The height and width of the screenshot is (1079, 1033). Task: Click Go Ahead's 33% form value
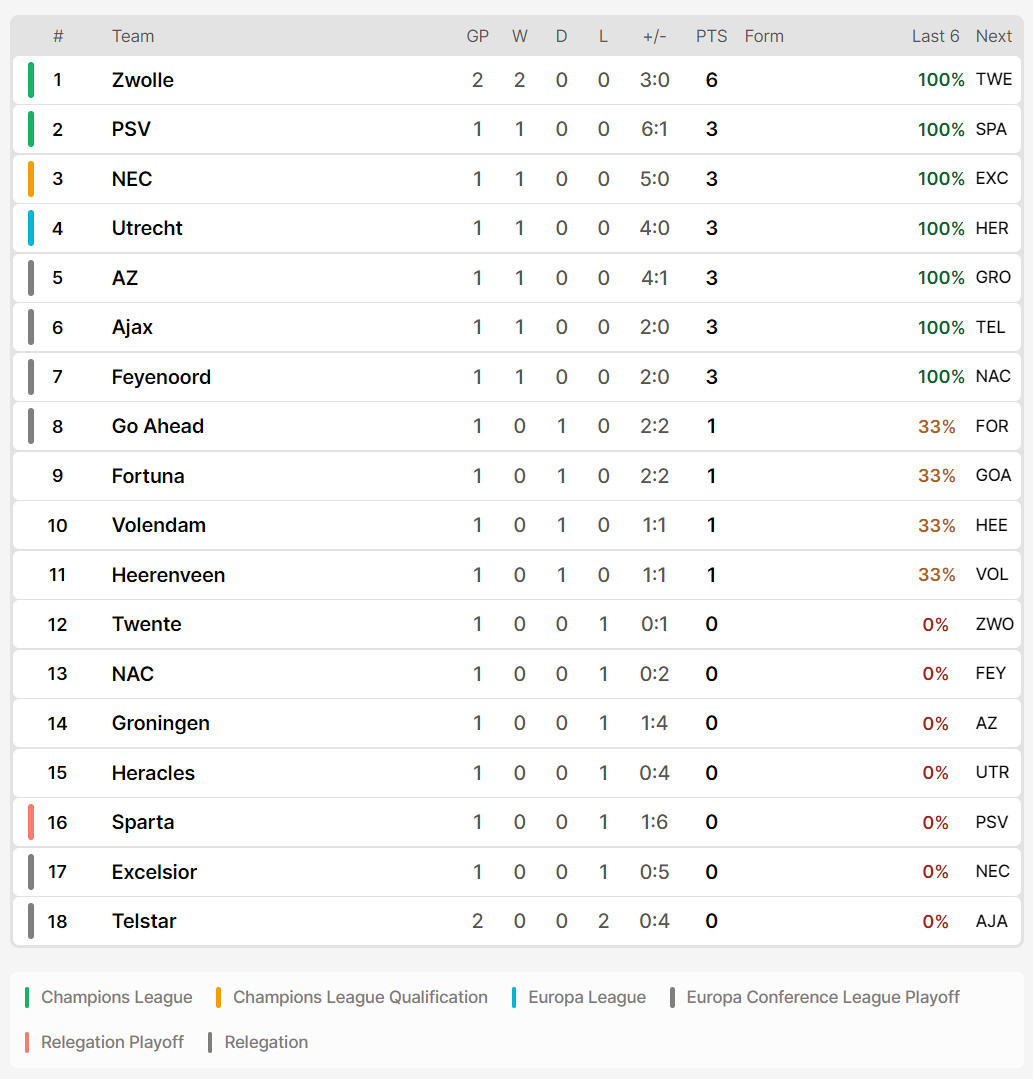[x=936, y=427]
